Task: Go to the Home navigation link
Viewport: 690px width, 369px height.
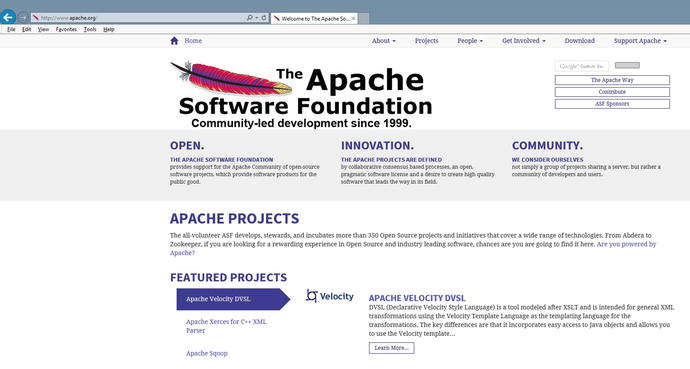Action: click(x=193, y=40)
